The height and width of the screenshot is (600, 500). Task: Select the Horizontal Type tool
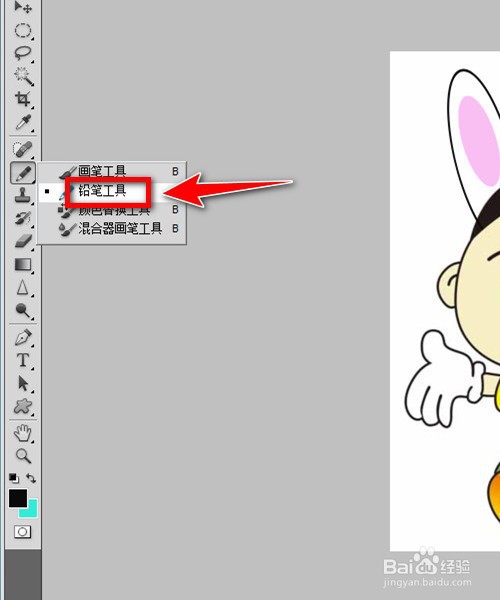click(x=23, y=360)
